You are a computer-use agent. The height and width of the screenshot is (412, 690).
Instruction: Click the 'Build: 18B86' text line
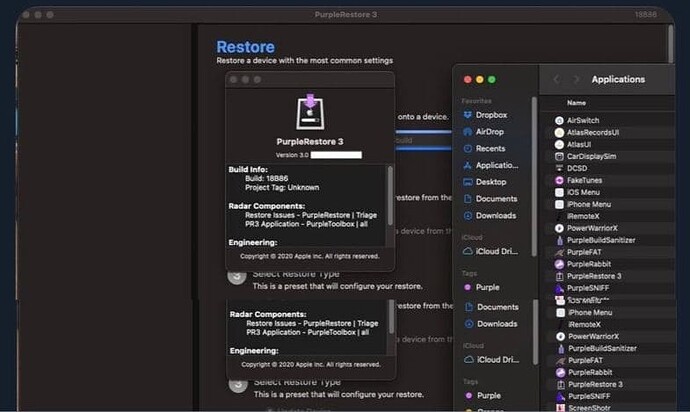point(266,178)
